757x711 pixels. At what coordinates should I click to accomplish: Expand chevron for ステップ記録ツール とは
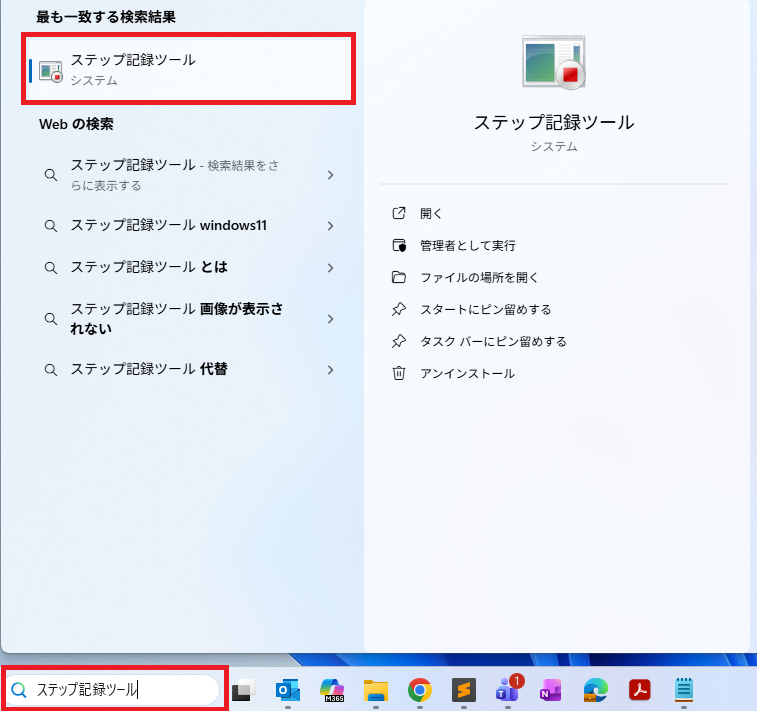pos(330,267)
